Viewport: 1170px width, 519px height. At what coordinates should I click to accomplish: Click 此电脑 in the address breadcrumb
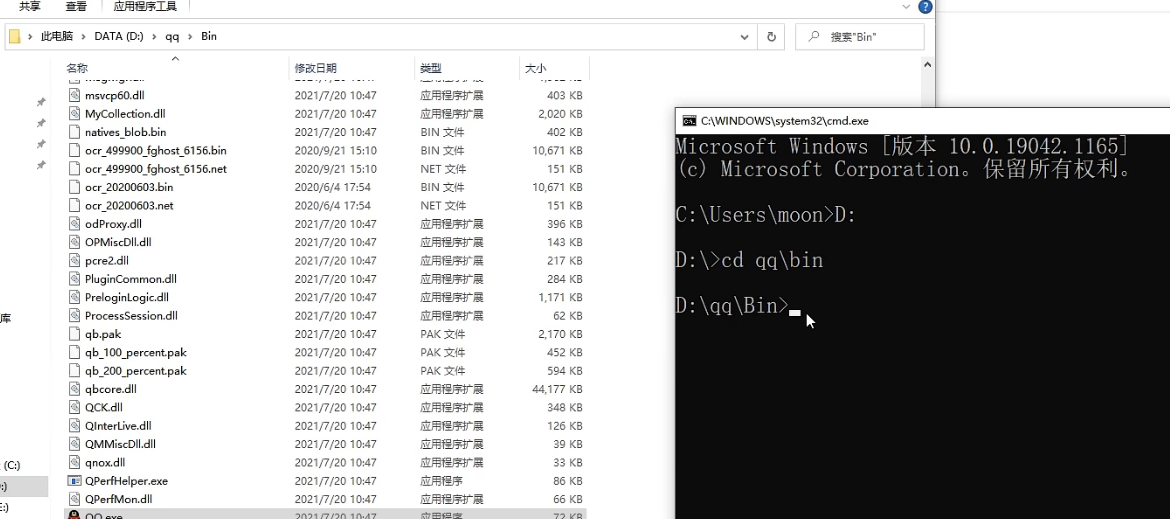coord(57,36)
